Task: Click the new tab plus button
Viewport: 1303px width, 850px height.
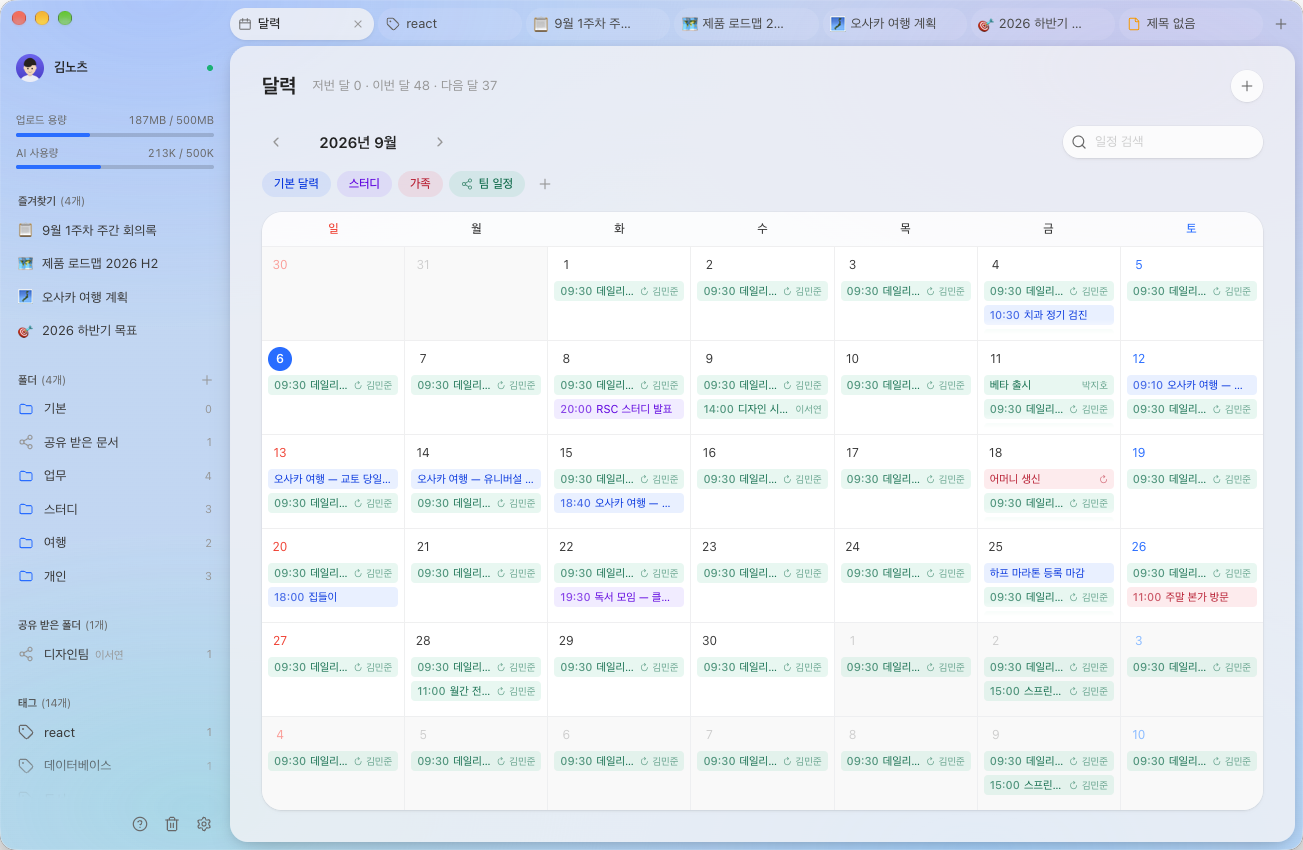Action: 1281,24
